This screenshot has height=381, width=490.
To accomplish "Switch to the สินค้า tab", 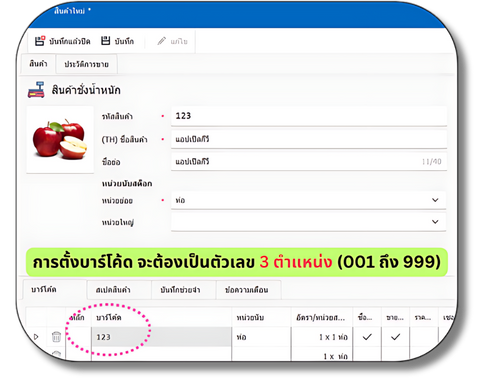I will tap(38, 64).
